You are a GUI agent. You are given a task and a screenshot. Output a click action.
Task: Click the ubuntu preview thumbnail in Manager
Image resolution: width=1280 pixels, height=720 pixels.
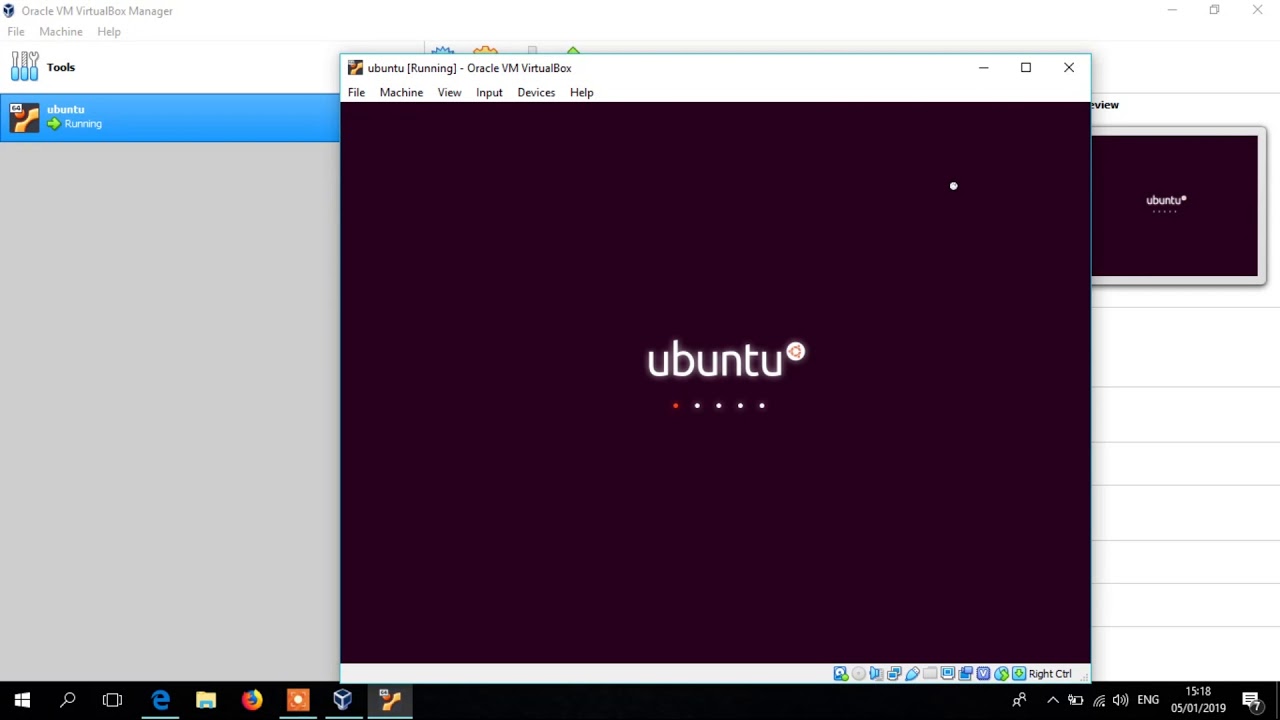[1174, 206]
